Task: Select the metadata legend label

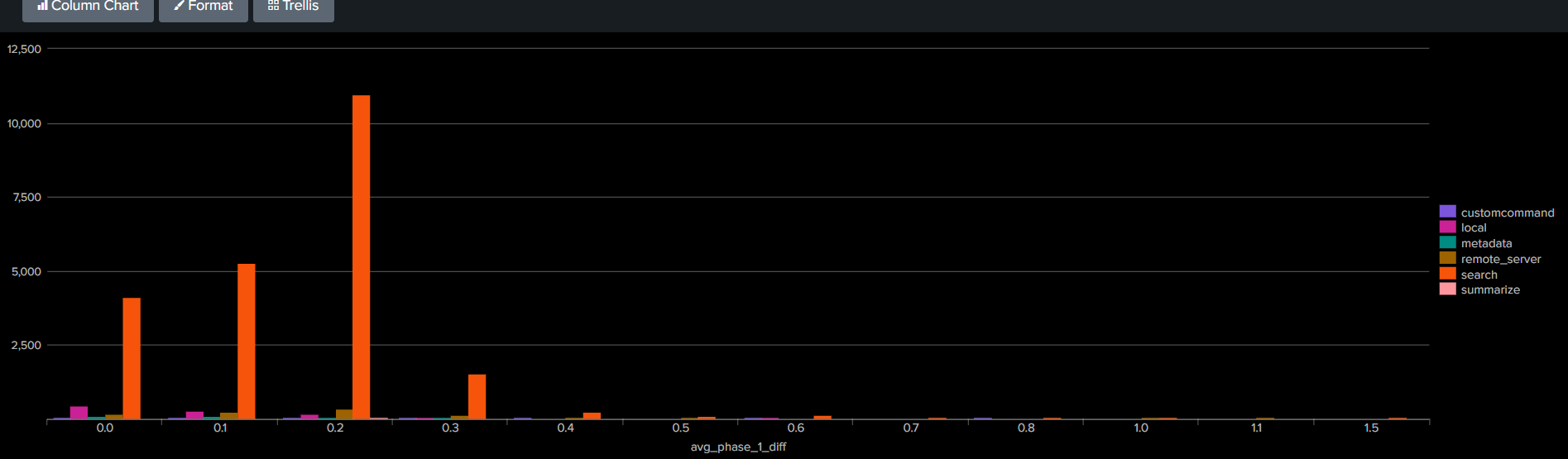Action: [1486, 243]
